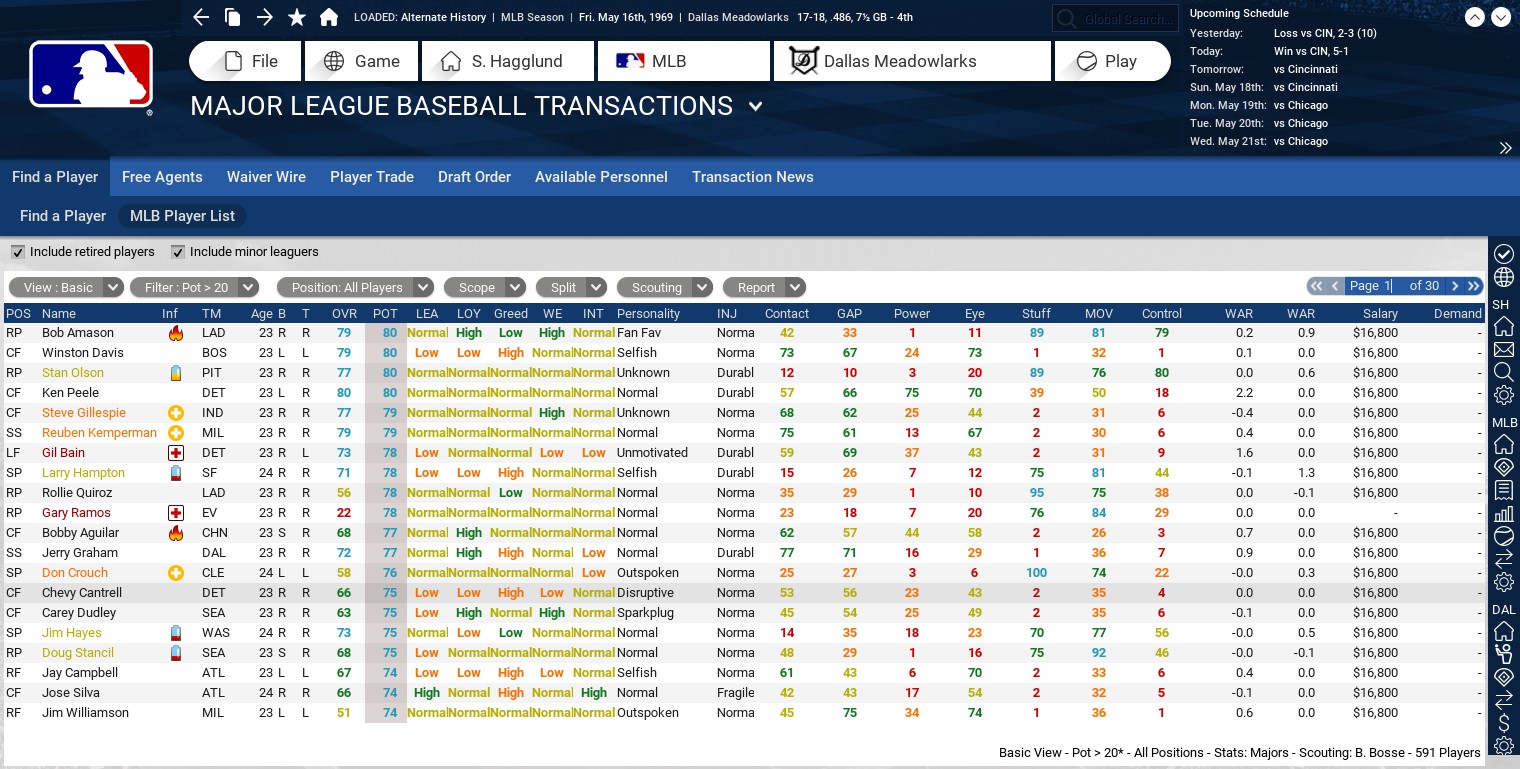Switch to the Available Personnel tab
This screenshot has height=769, width=1520.
(x=601, y=177)
